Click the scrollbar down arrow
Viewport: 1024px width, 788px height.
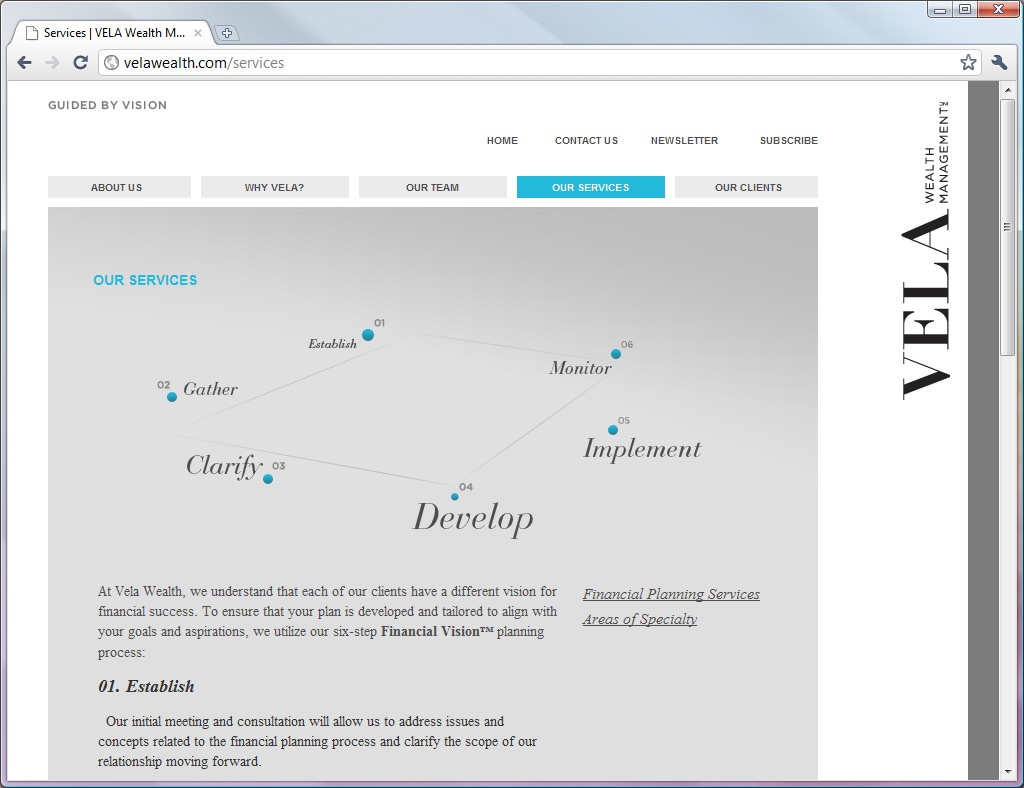1006,772
